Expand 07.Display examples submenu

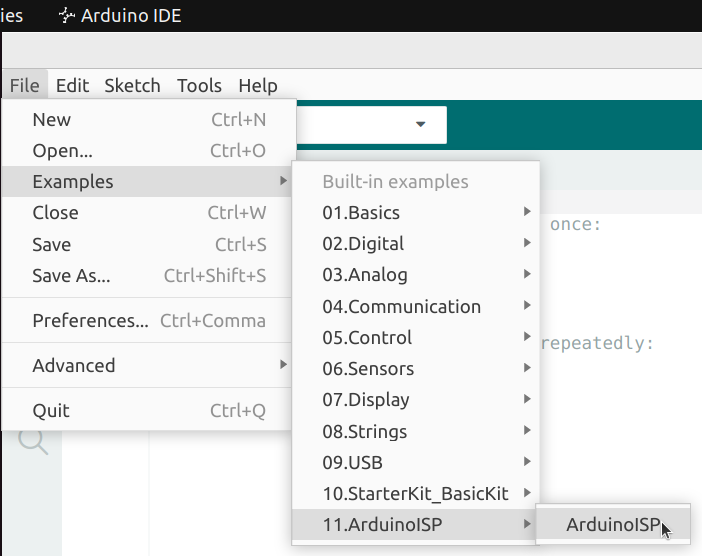[415, 400]
